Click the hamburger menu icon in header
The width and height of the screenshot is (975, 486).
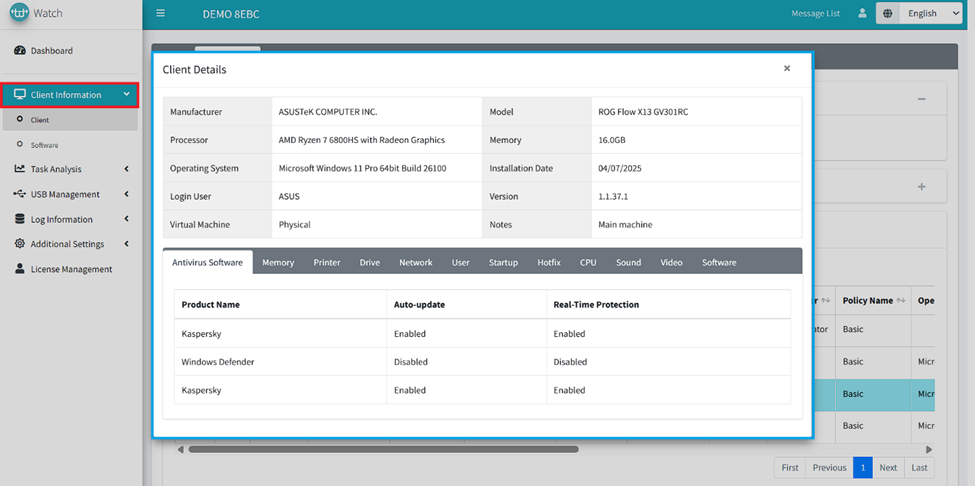coord(160,14)
